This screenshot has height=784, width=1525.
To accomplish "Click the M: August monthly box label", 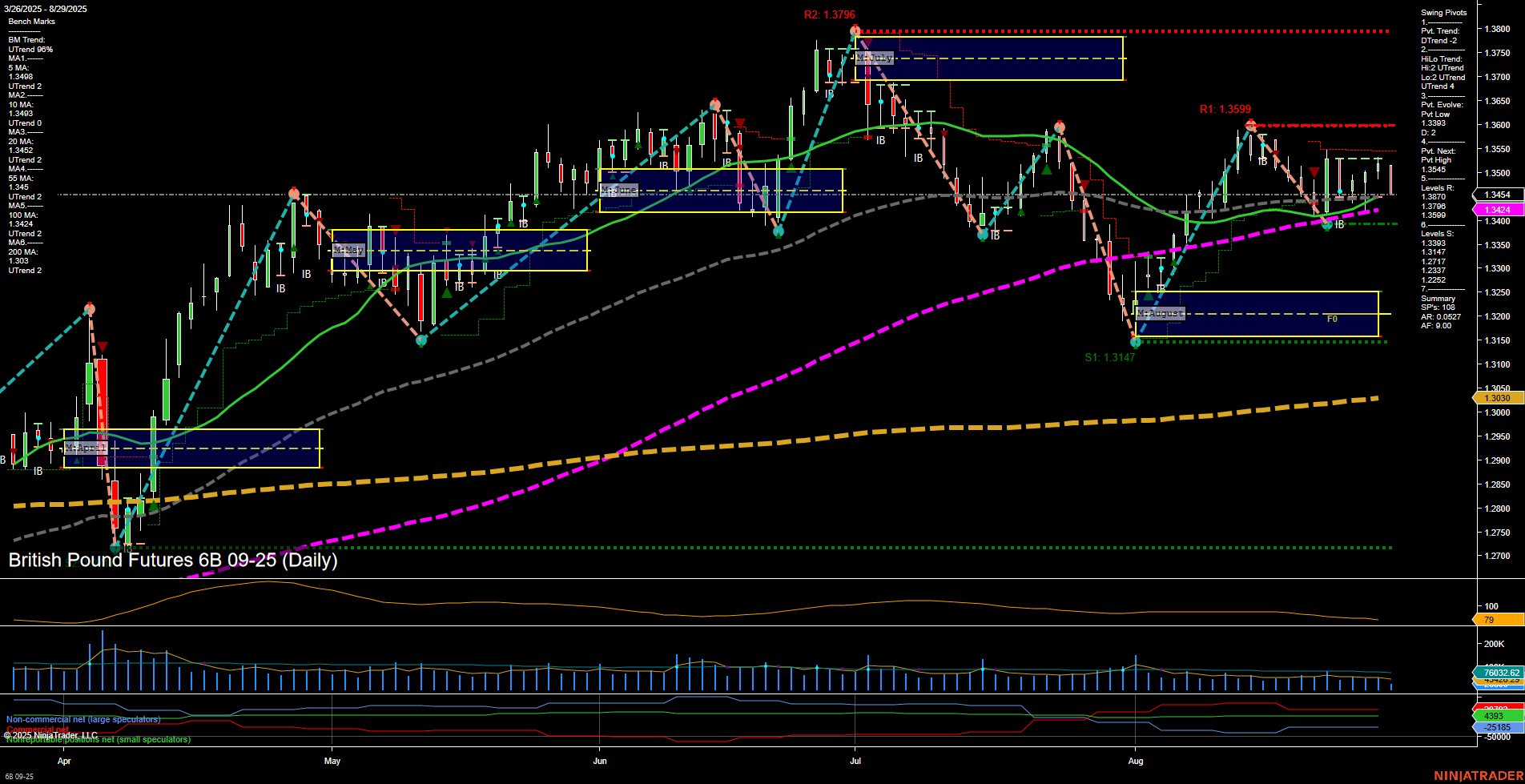I will point(1161,313).
